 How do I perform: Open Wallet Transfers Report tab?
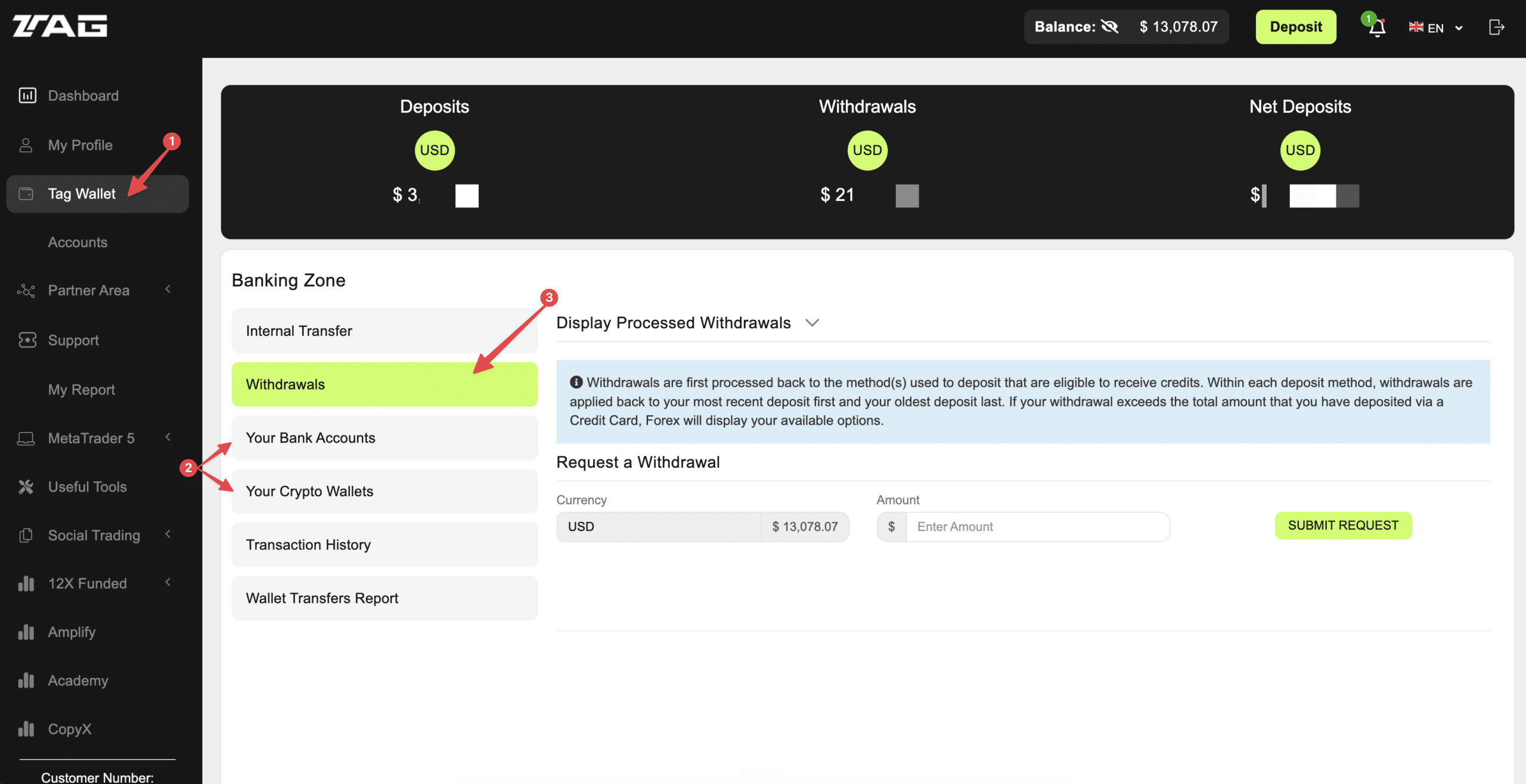click(x=384, y=598)
